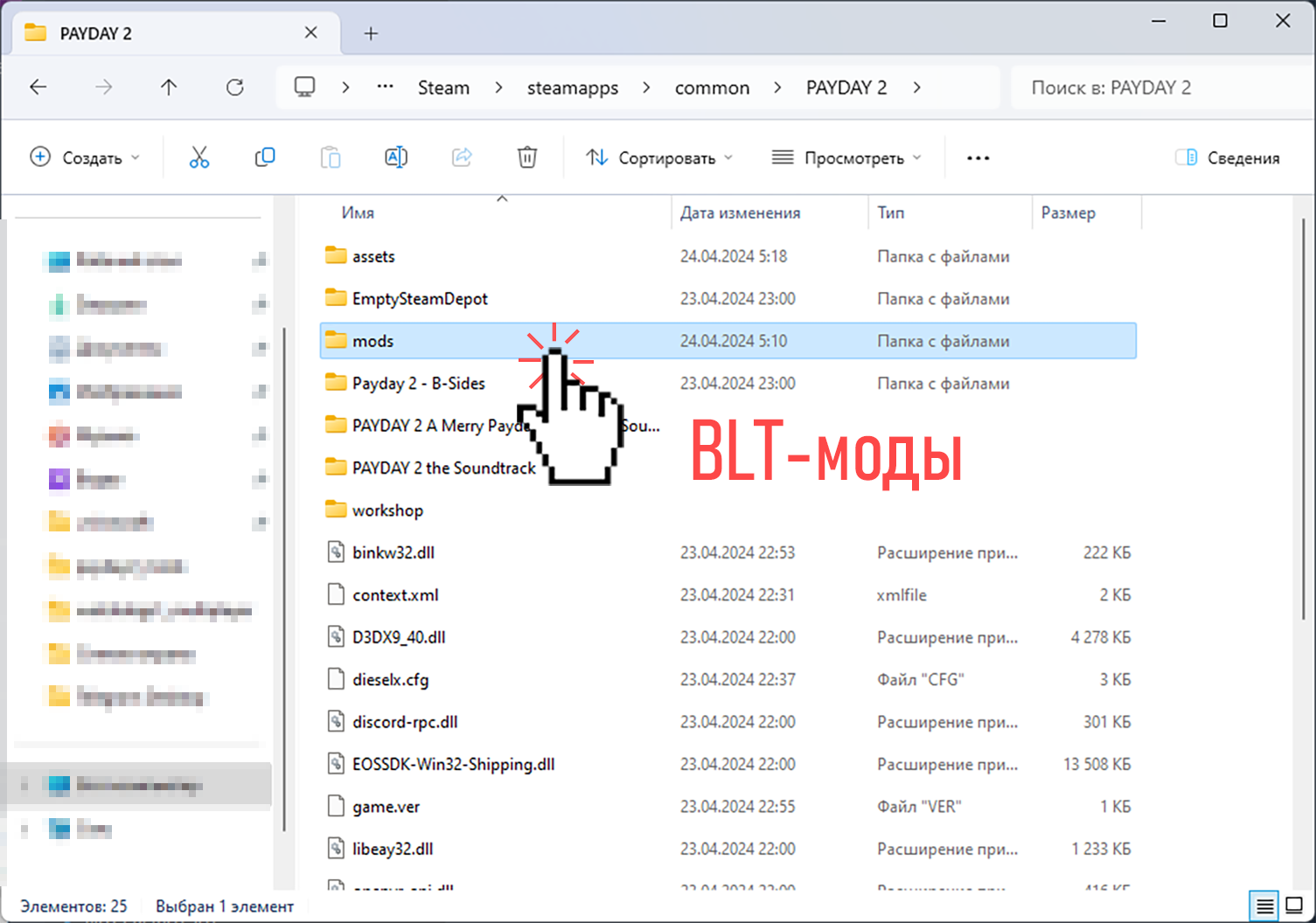The width and height of the screenshot is (1316, 923).
Task: Select the PAYDAY 2 window tab
Action: pos(175,34)
